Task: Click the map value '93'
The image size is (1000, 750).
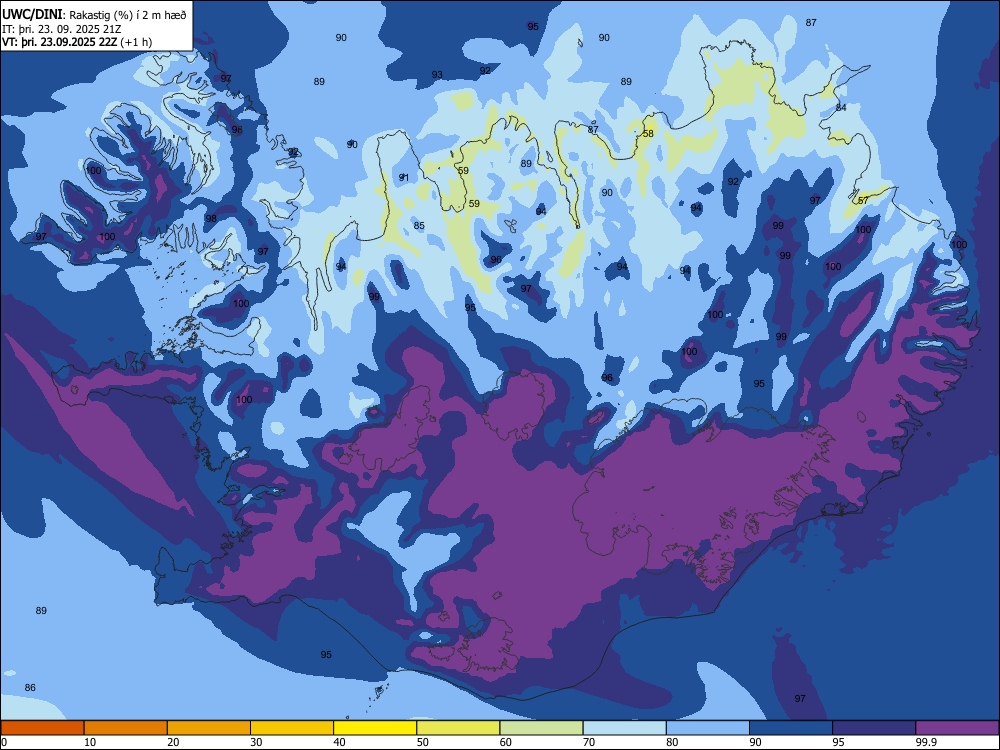Action: 437,75
